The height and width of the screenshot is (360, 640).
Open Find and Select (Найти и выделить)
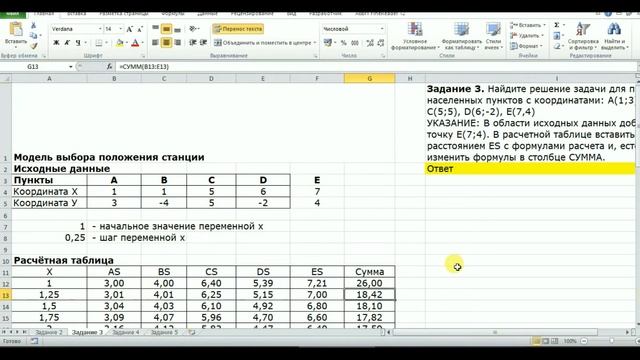pyautogui.click(x=614, y=36)
